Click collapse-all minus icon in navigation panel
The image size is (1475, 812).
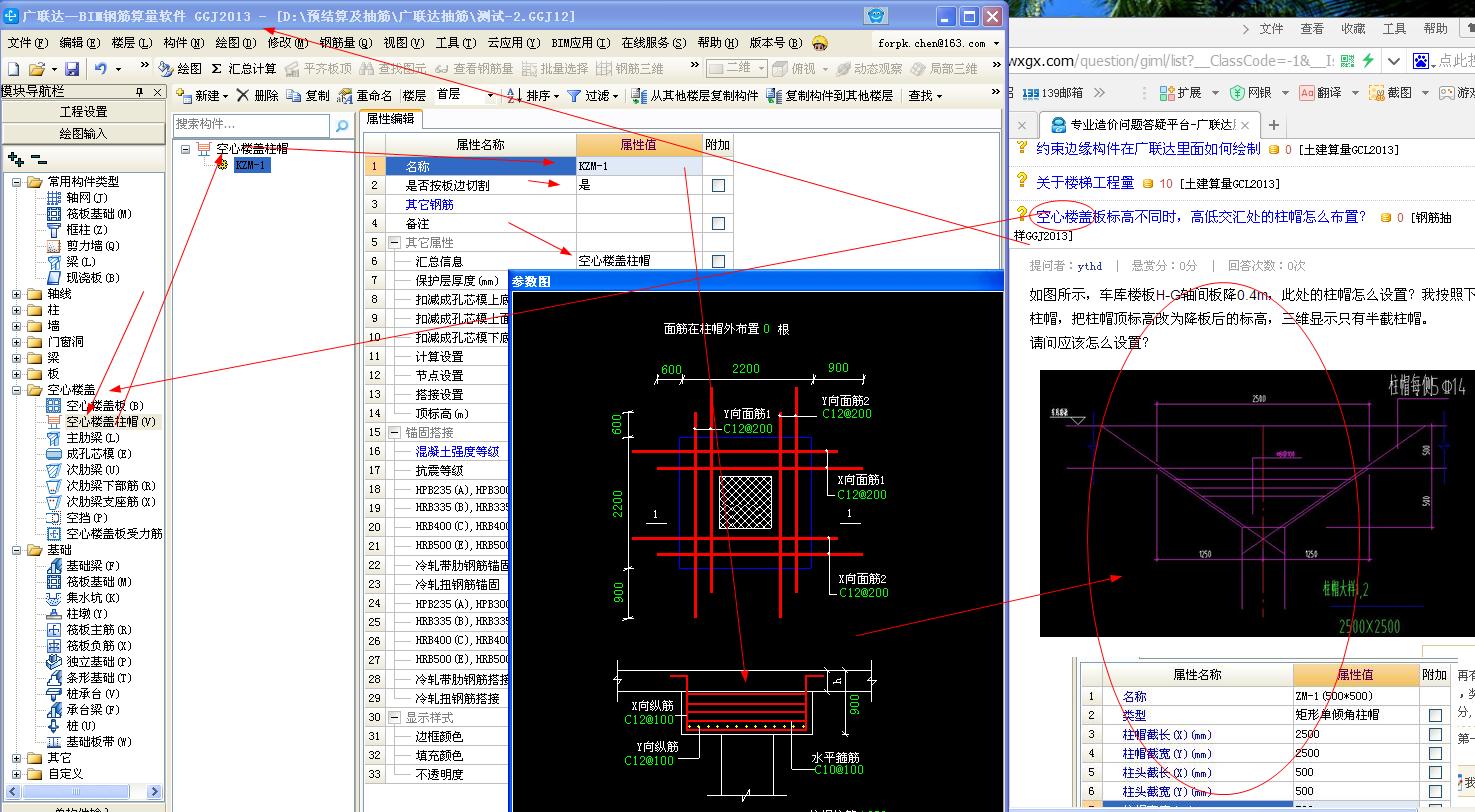(39, 159)
